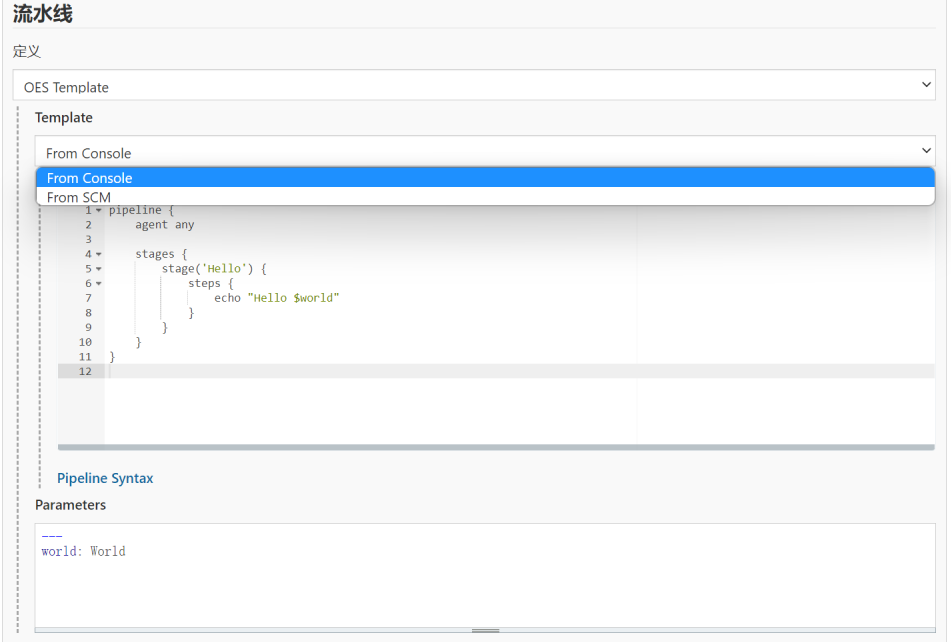
Task: Click the 'world: World' parameter text
Action: (83, 551)
